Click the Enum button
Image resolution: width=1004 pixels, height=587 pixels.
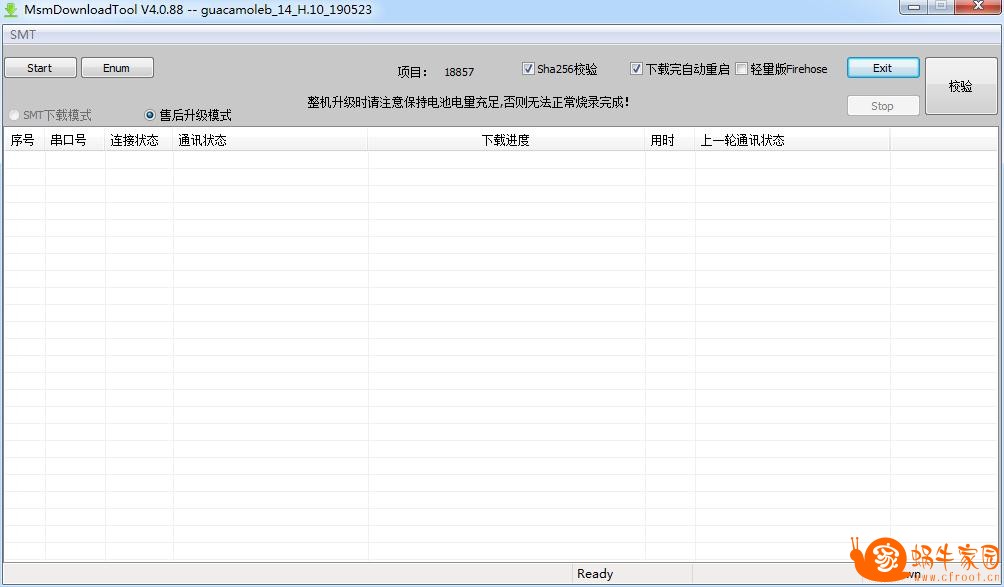(x=117, y=68)
